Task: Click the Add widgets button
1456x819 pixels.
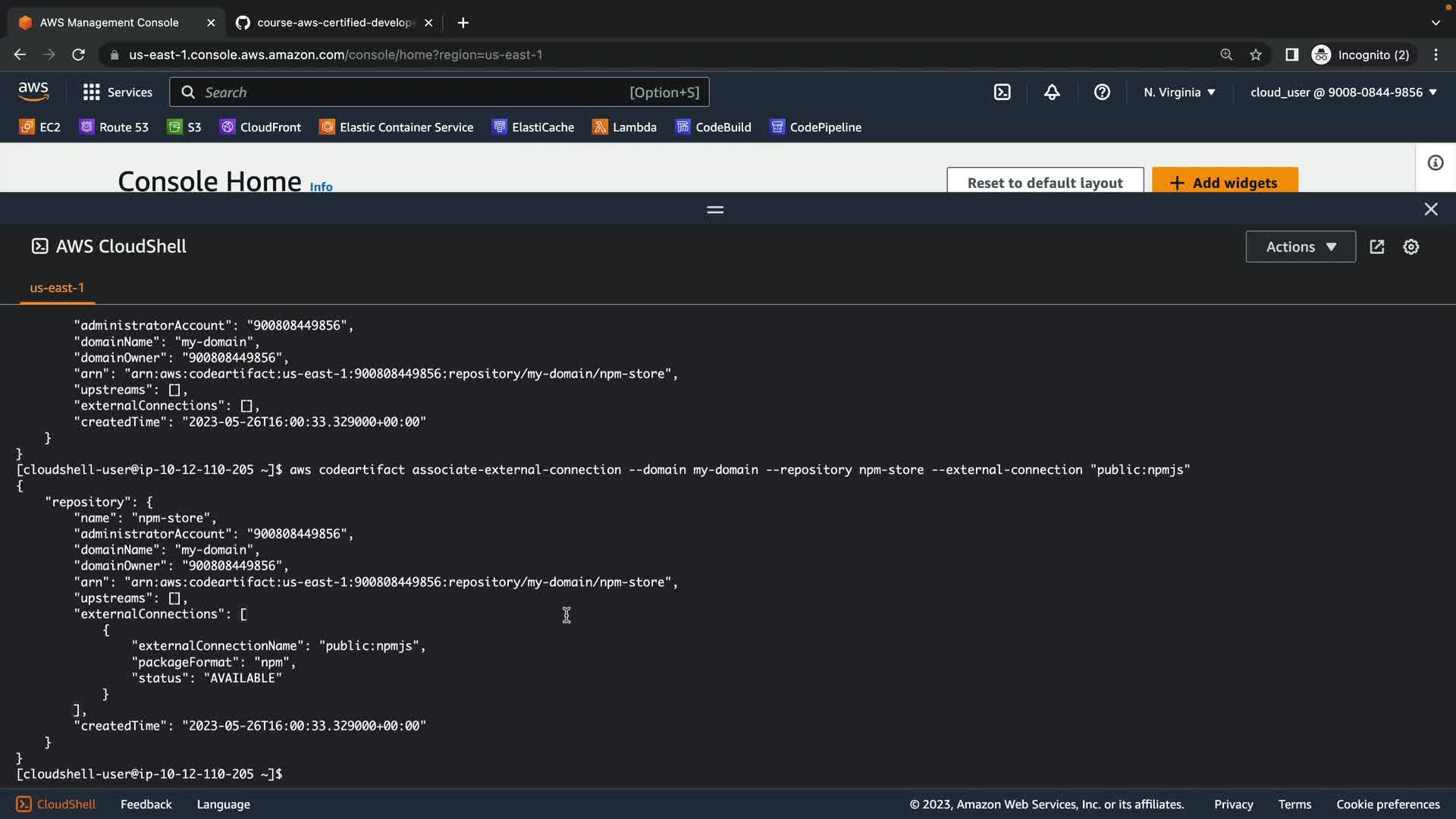Action: click(x=1224, y=182)
